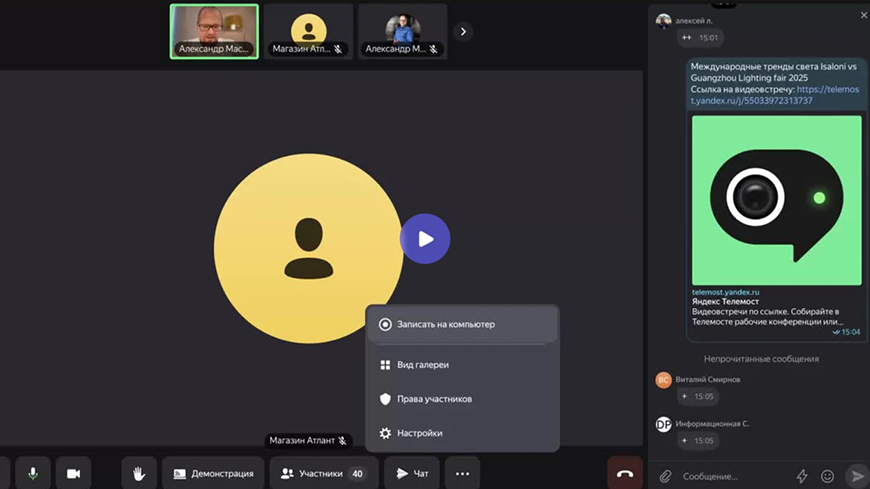The image size is (870, 489).
Task: Expand participant strip with right chevron
Action: point(462,32)
